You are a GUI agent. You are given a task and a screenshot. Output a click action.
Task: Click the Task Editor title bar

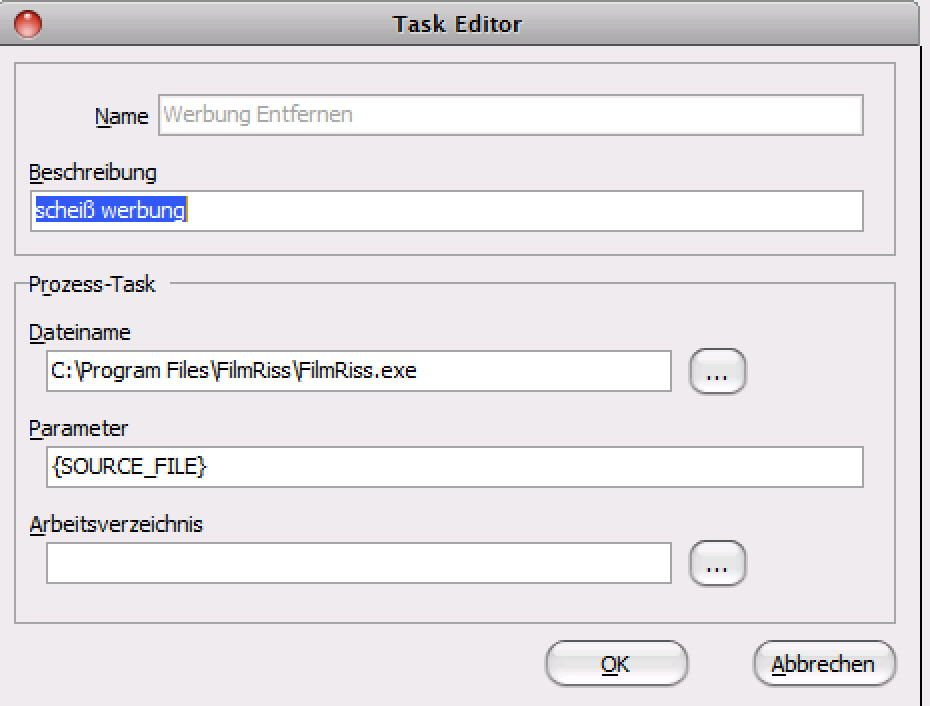[x=457, y=24]
